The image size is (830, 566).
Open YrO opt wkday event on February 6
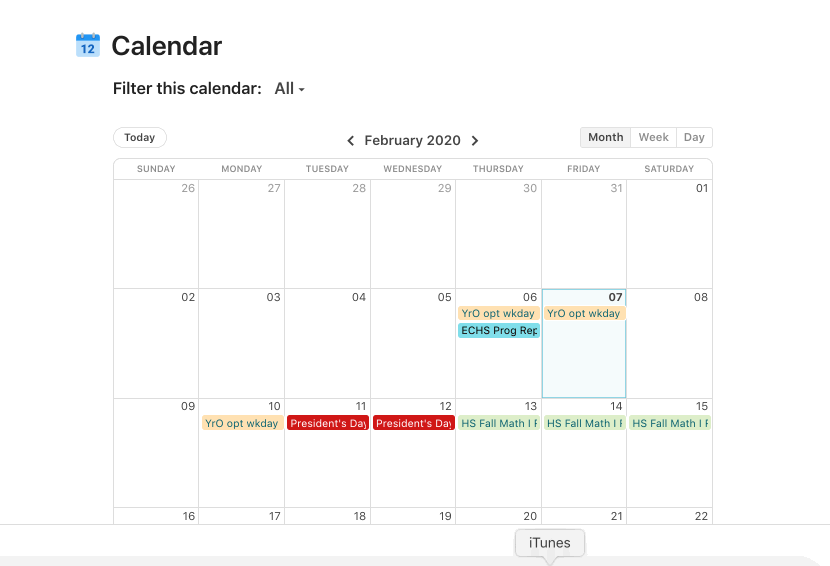point(499,313)
